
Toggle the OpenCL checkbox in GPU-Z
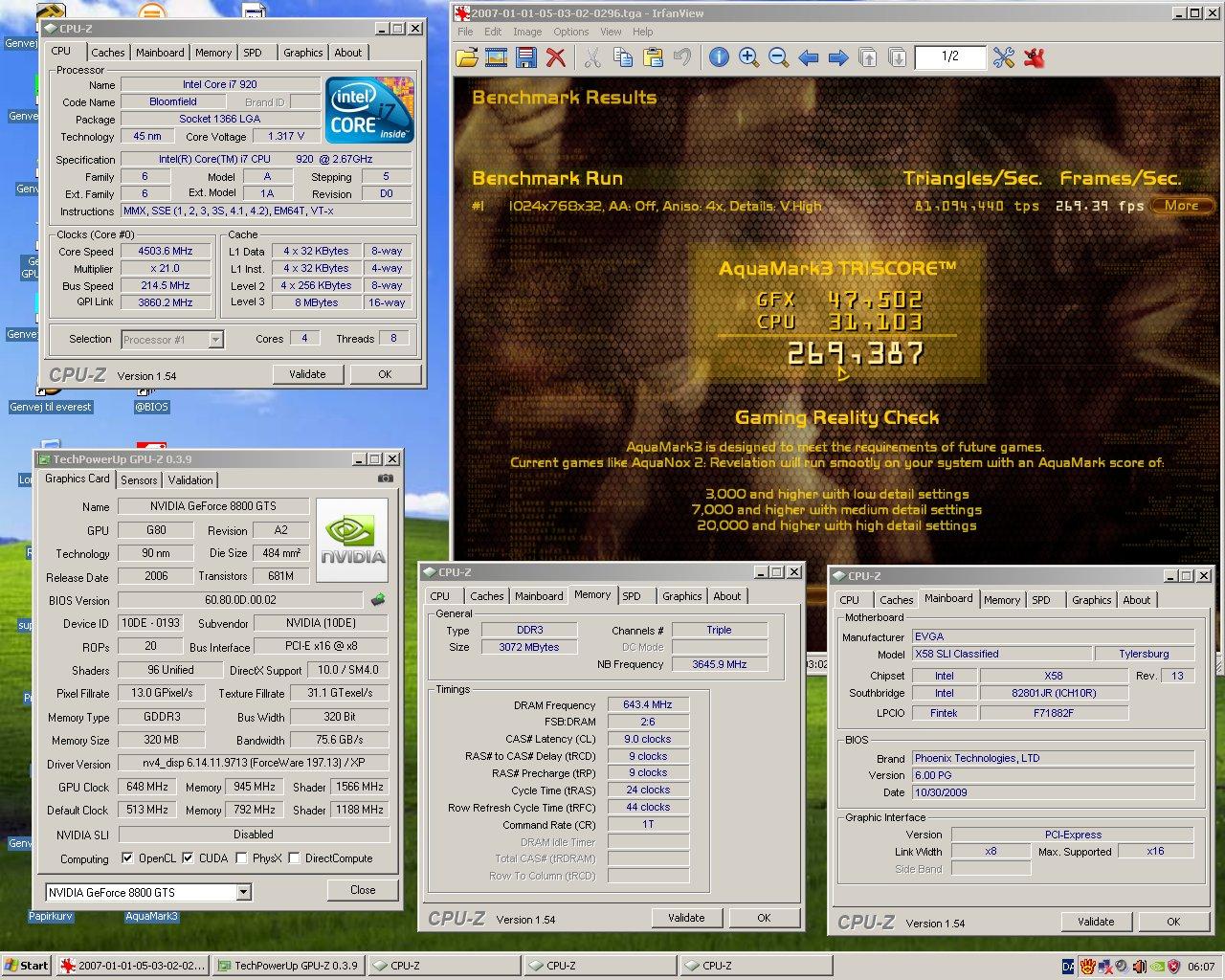127,858
